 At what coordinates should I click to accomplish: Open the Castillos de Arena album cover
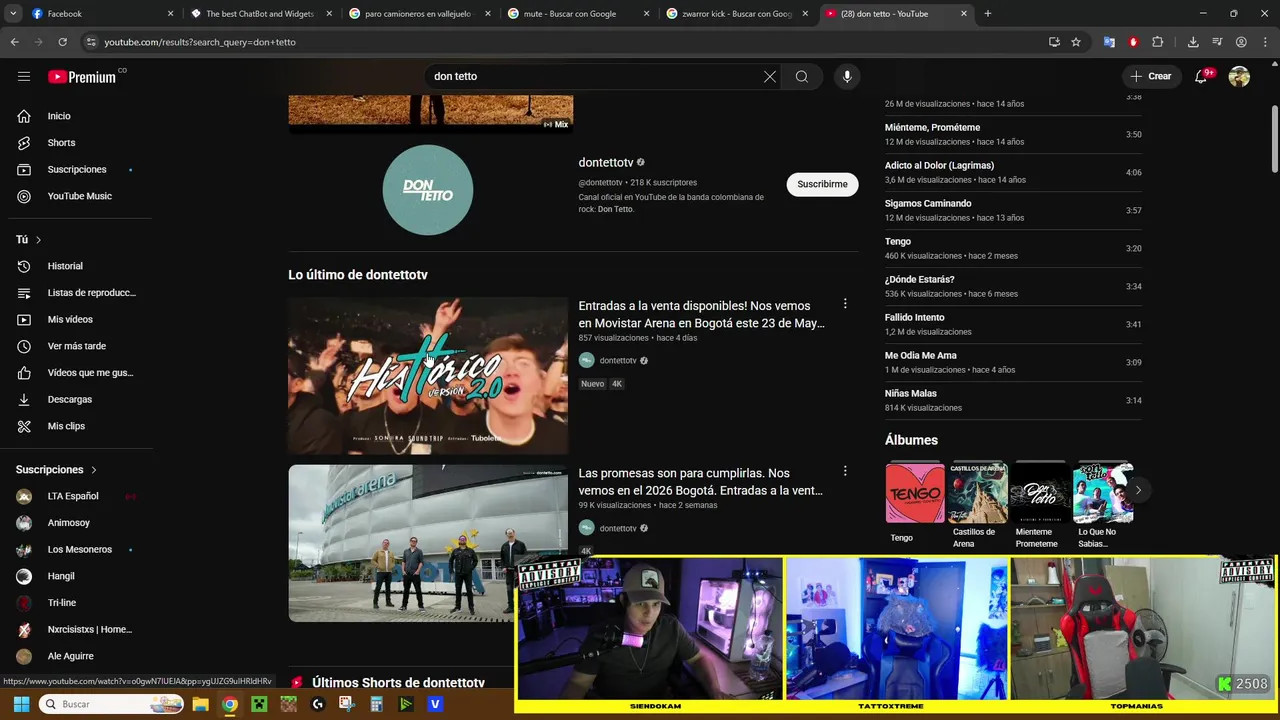pos(977,492)
